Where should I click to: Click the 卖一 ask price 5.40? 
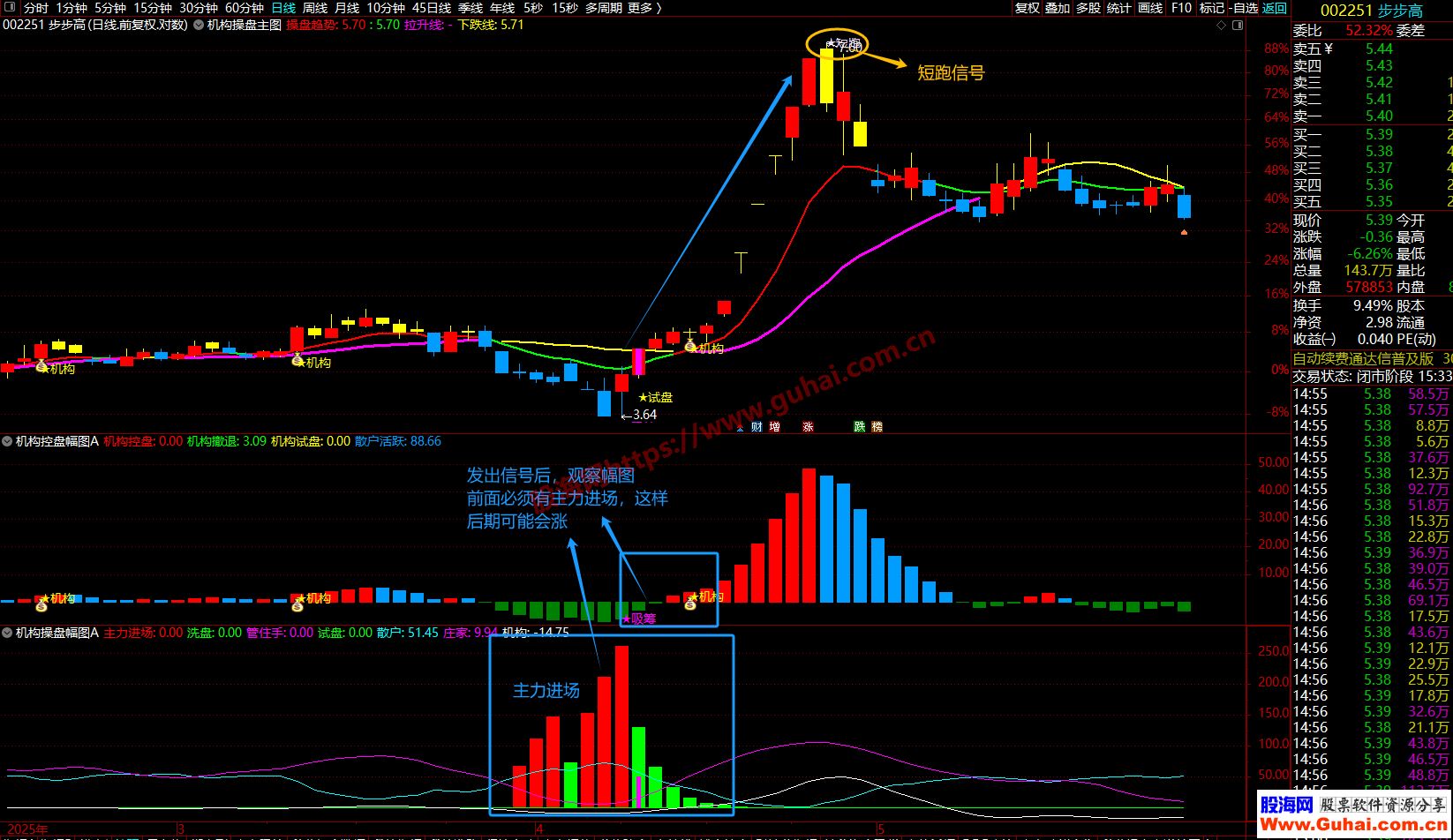(x=1379, y=116)
